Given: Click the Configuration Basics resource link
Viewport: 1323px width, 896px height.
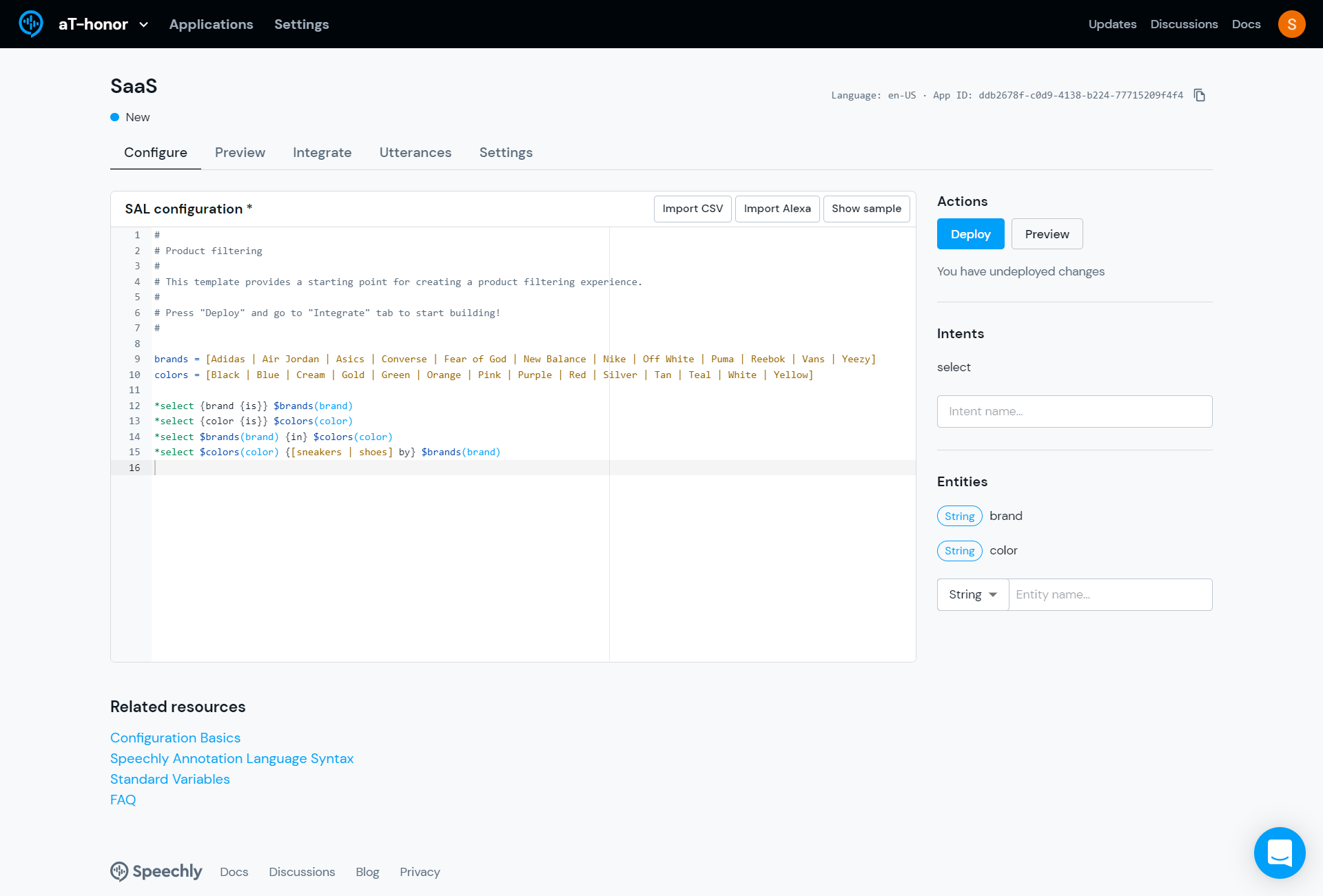Looking at the screenshot, I should click(175, 737).
